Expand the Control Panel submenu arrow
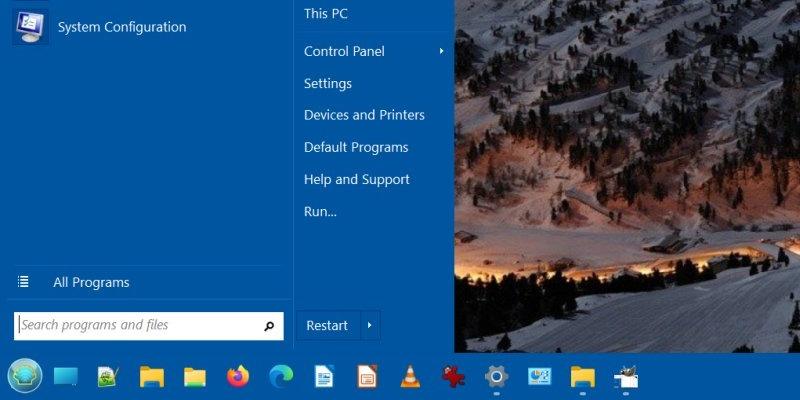Viewport: 800px width, 400px height. (x=441, y=51)
